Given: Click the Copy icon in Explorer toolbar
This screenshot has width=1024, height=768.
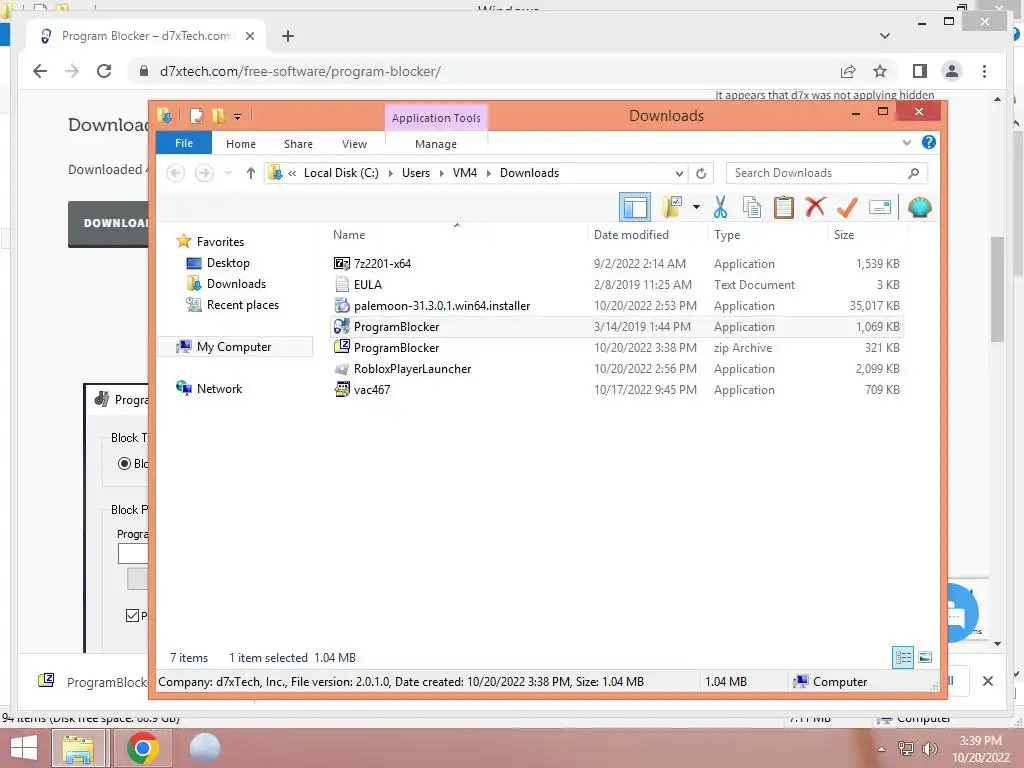Looking at the screenshot, I should click(x=752, y=208).
